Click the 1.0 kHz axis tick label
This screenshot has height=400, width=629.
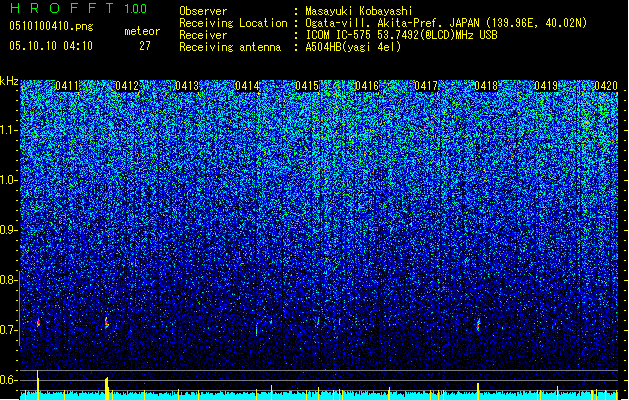pyautogui.click(x=7, y=180)
